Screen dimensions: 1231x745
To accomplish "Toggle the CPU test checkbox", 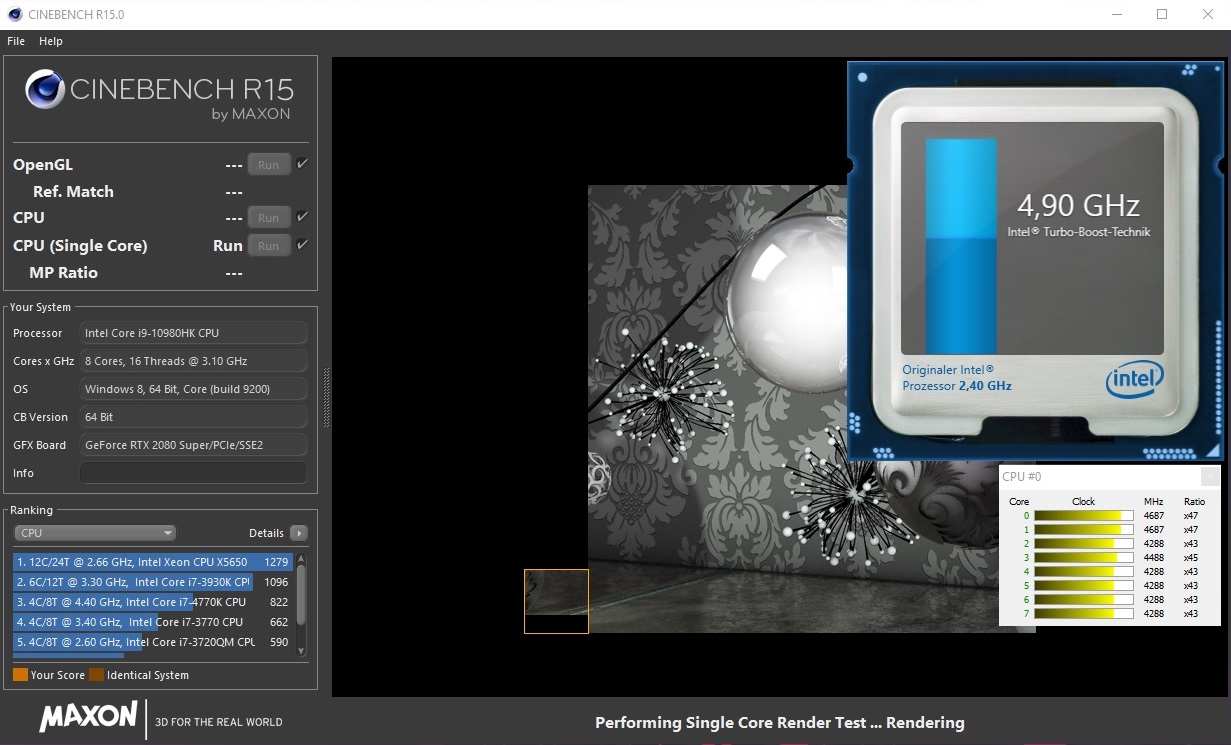I will 302,216.
